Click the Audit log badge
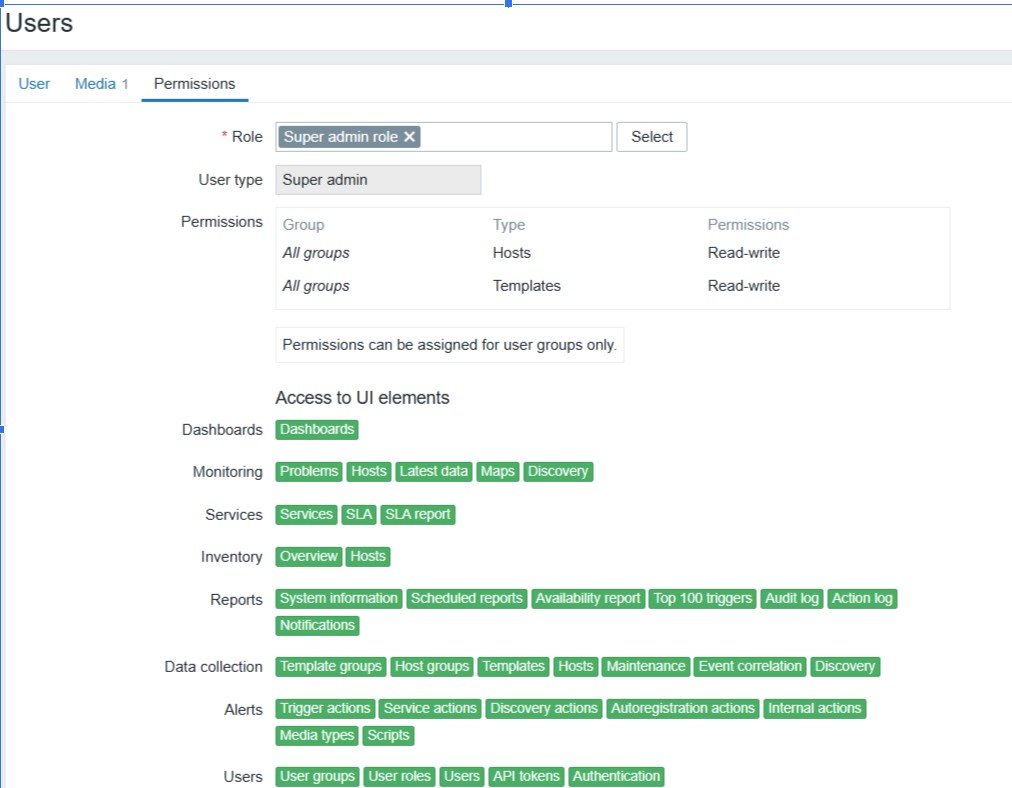1012x788 pixels. (x=792, y=598)
